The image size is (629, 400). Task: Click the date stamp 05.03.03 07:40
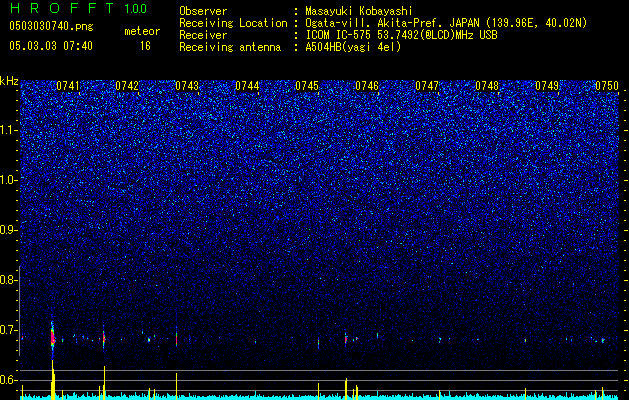pos(51,46)
